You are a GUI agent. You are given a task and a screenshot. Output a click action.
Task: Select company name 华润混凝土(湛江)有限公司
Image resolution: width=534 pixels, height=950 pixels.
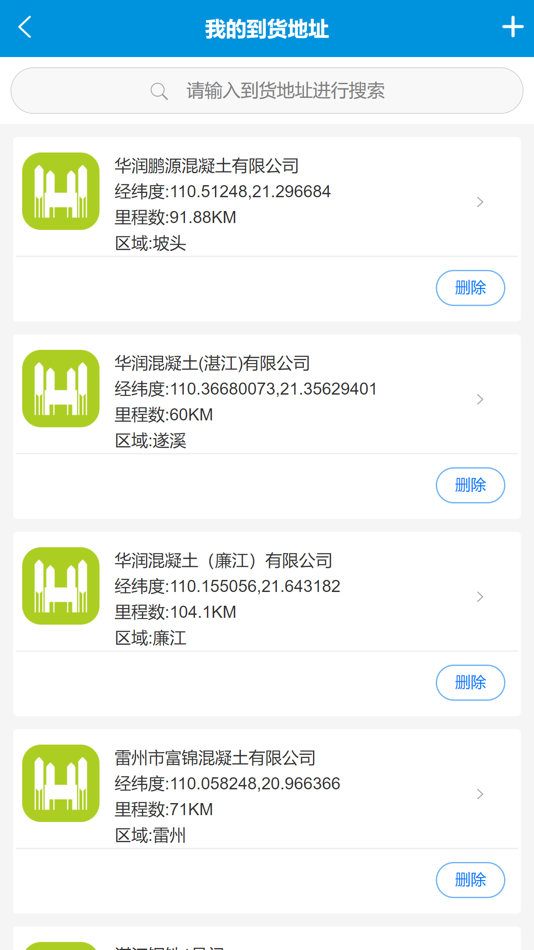click(212, 363)
